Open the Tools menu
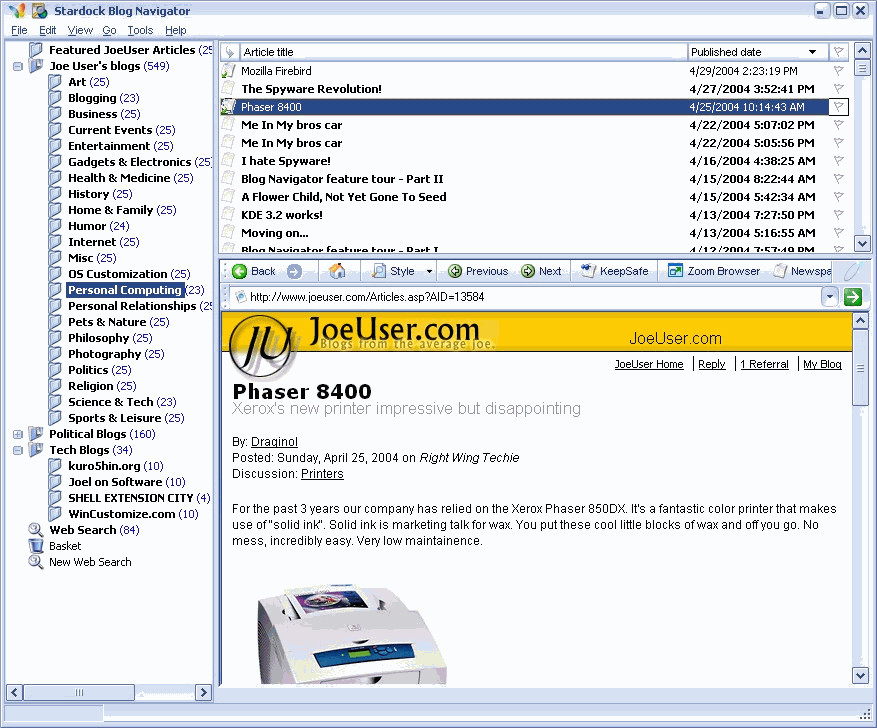 click(x=140, y=30)
